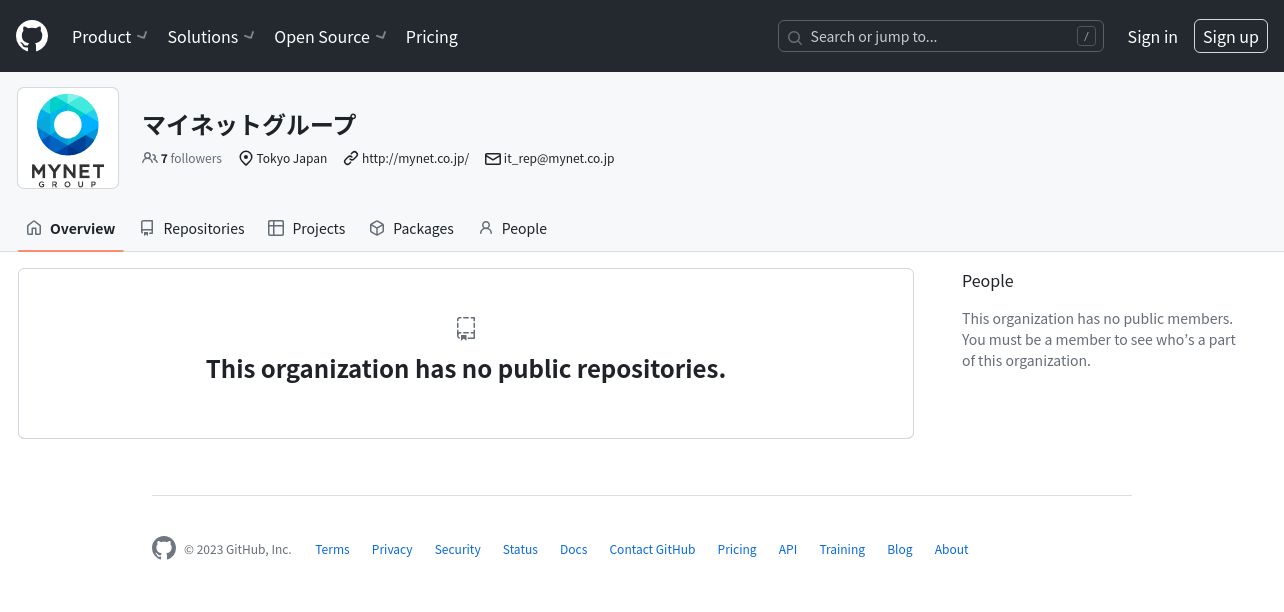
Task: Expand the Open Source menu
Action: pos(331,37)
